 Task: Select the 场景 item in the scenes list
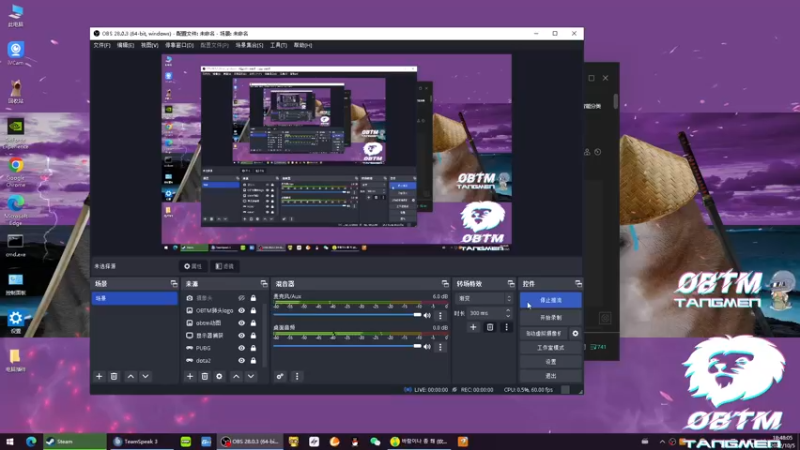click(x=134, y=298)
